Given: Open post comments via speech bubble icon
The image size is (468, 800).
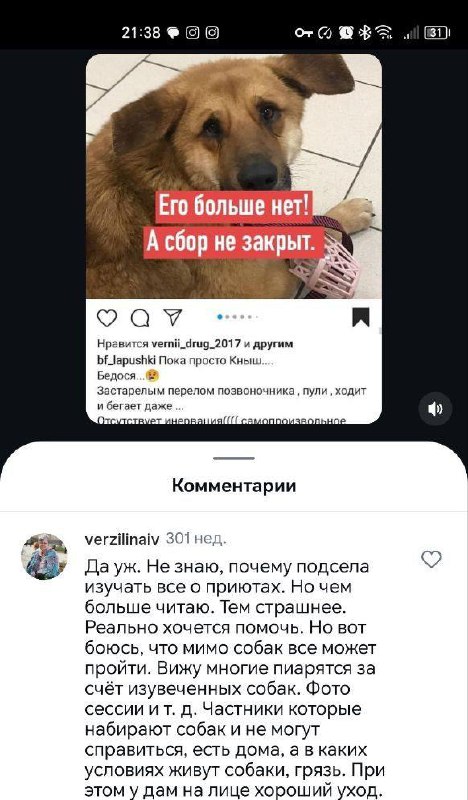Looking at the screenshot, I should click(140, 318).
